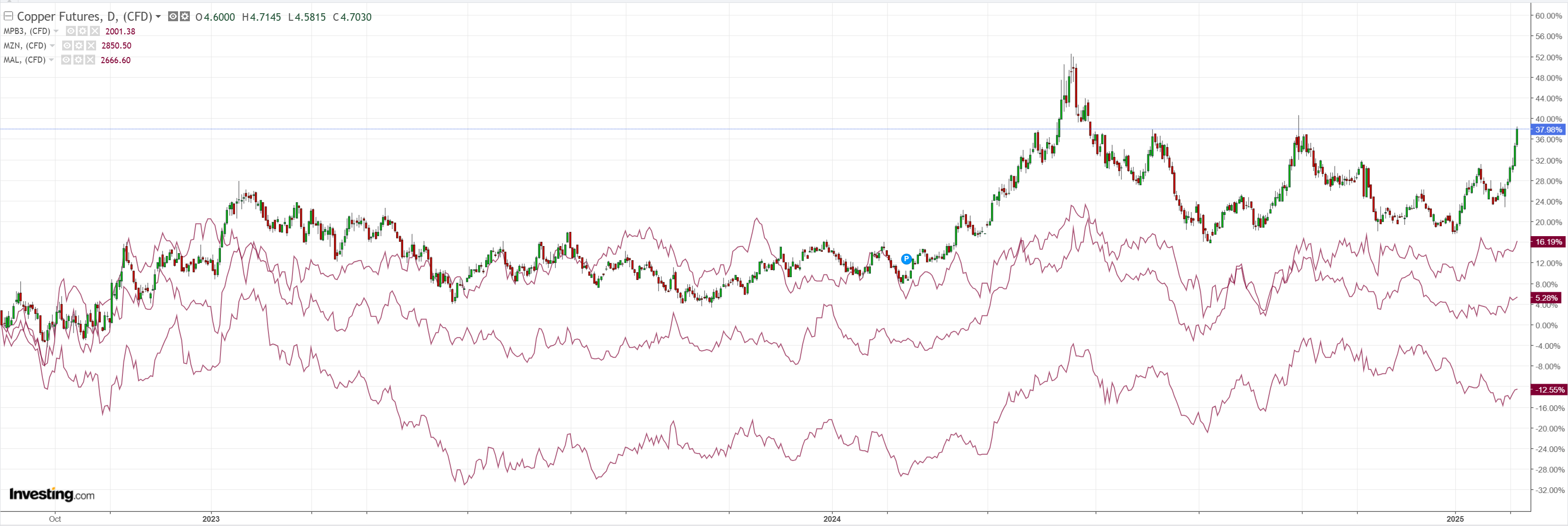Click the 2024 label on time axis
Screen dimensions: 1568x526
tap(831, 518)
